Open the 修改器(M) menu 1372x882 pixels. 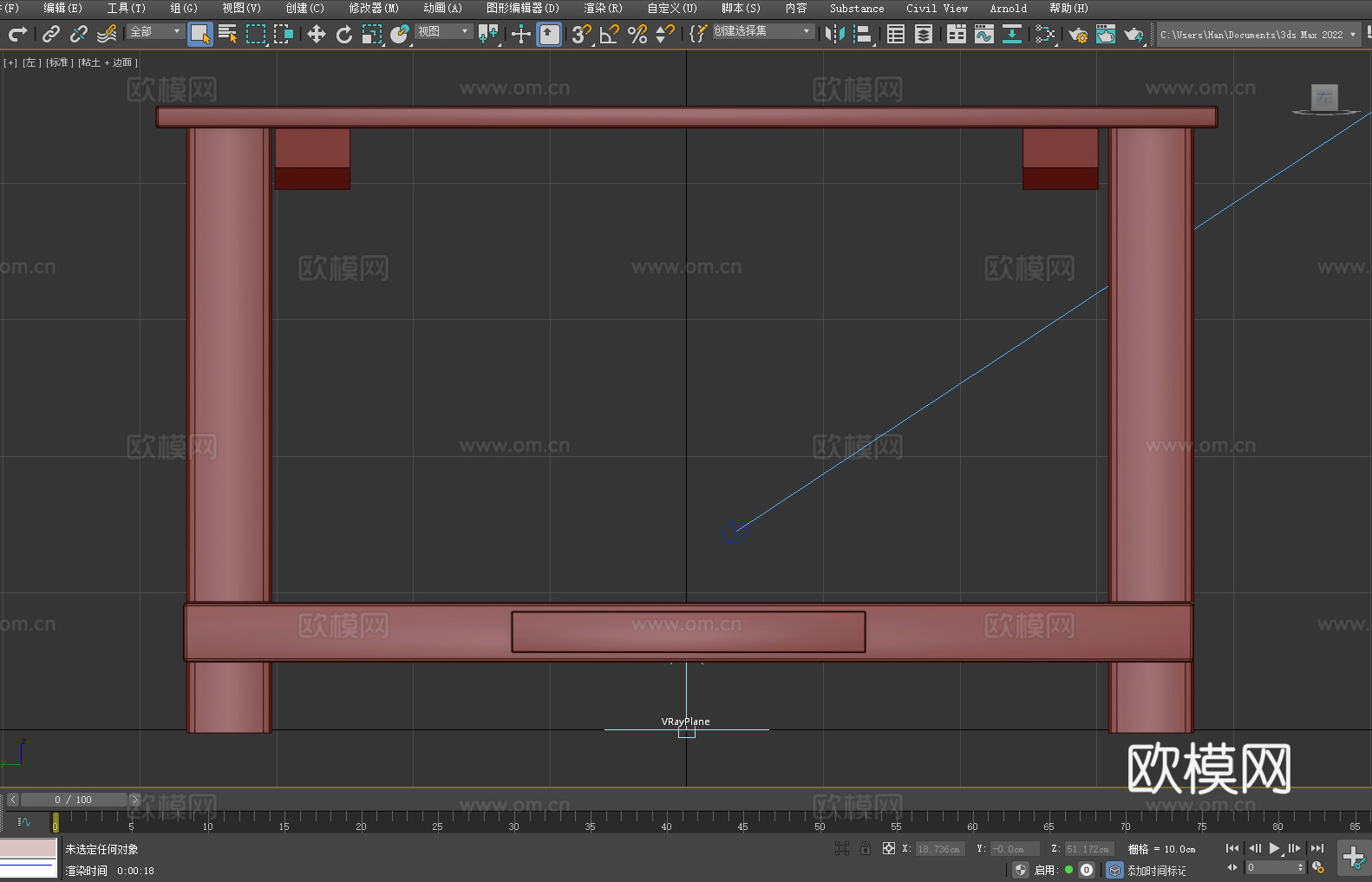(374, 8)
